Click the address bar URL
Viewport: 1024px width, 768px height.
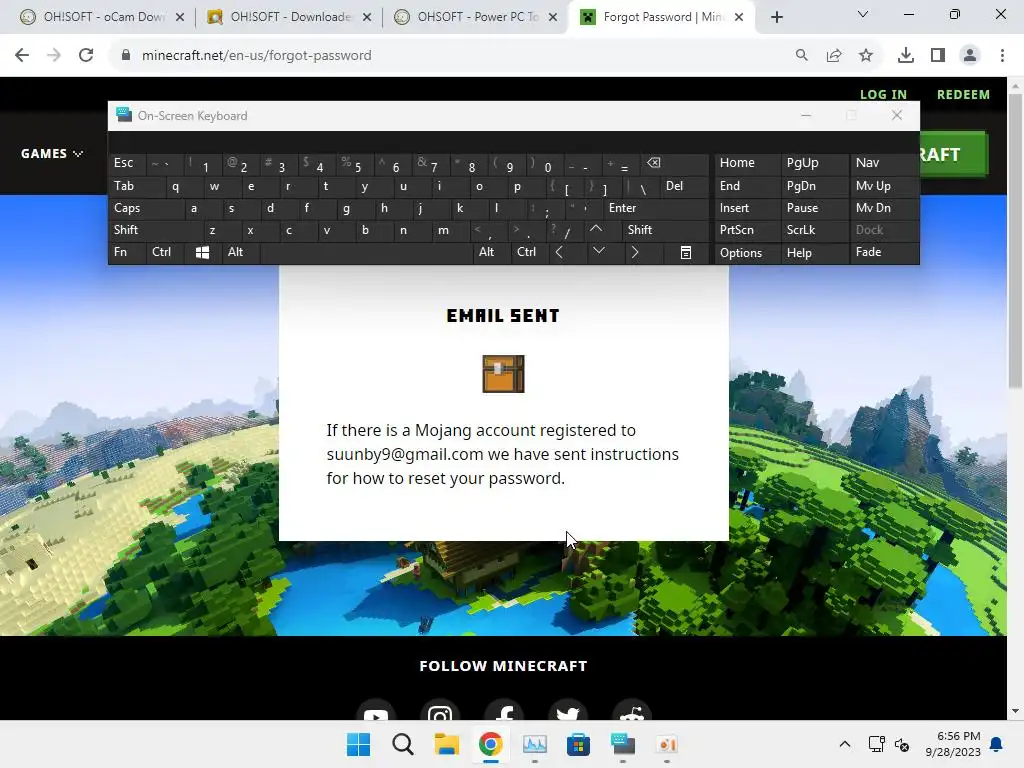pos(257,56)
